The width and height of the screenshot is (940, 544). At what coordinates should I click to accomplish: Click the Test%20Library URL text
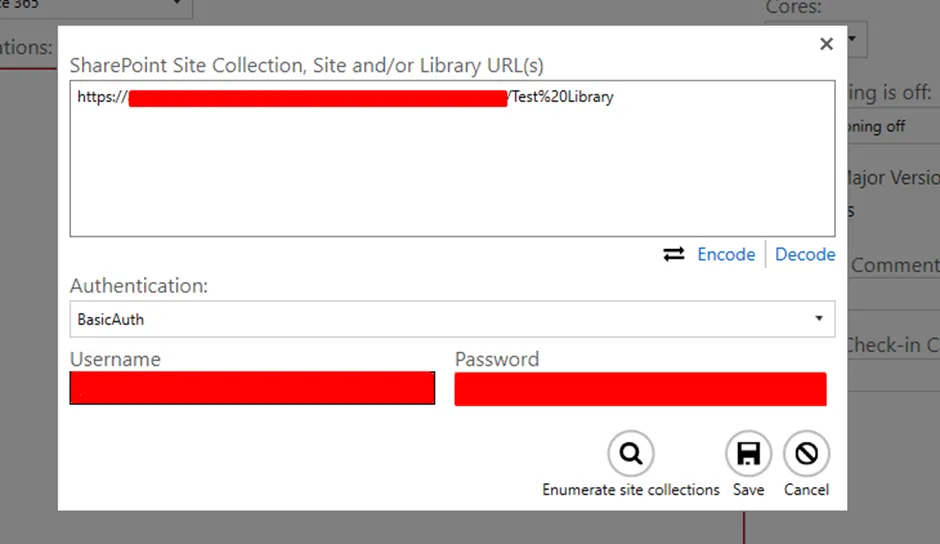562,98
